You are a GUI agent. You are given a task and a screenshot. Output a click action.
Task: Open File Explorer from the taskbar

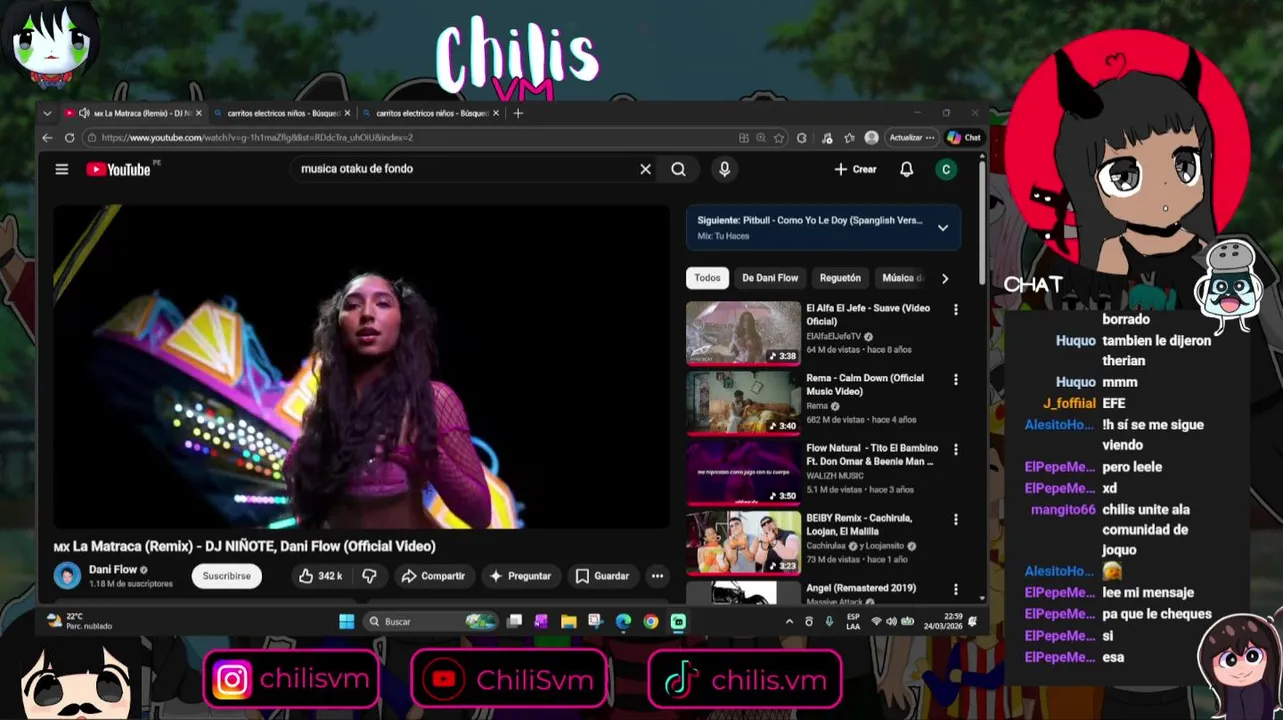tap(568, 621)
